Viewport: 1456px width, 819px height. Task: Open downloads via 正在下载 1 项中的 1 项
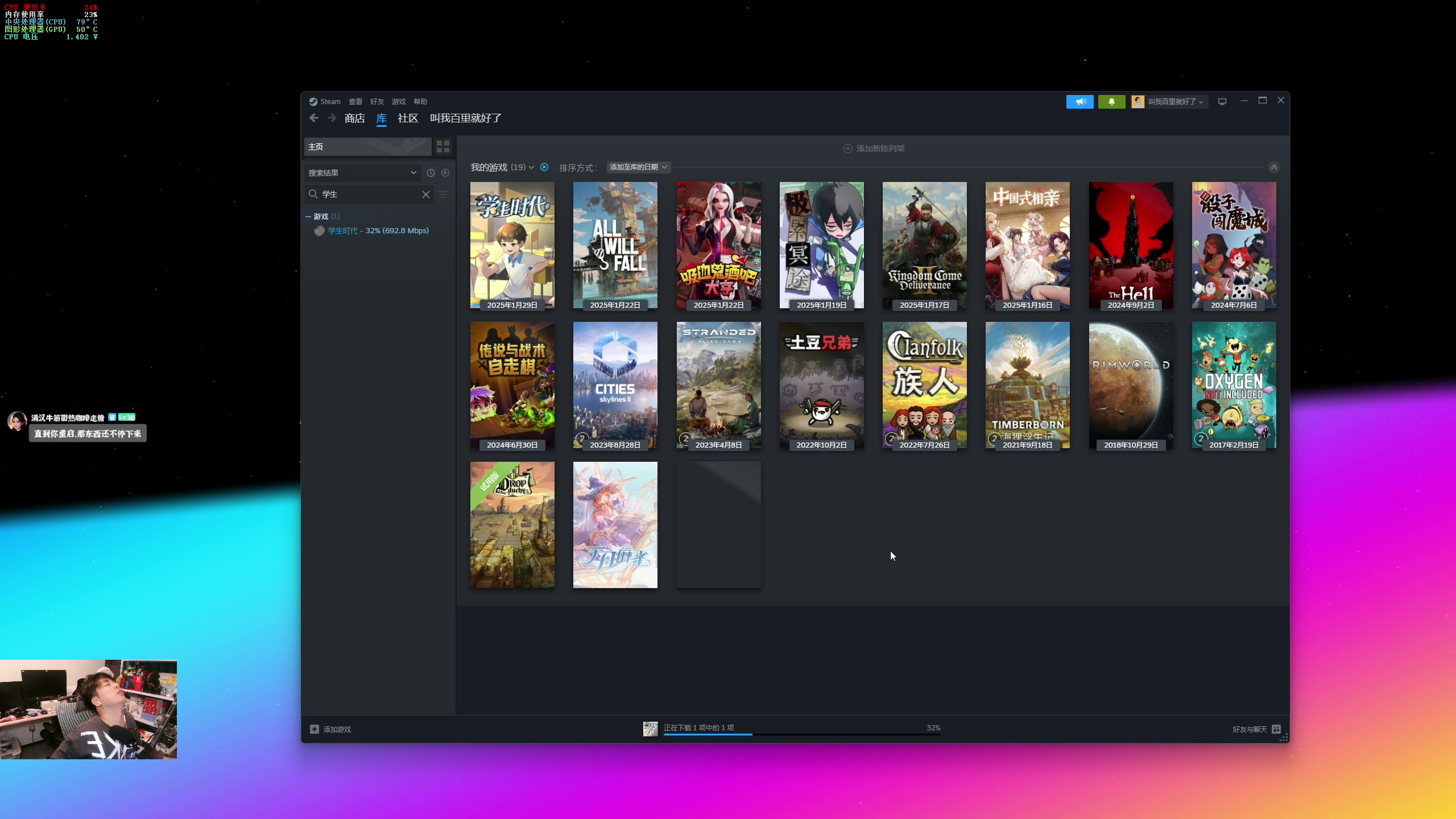coord(699,727)
